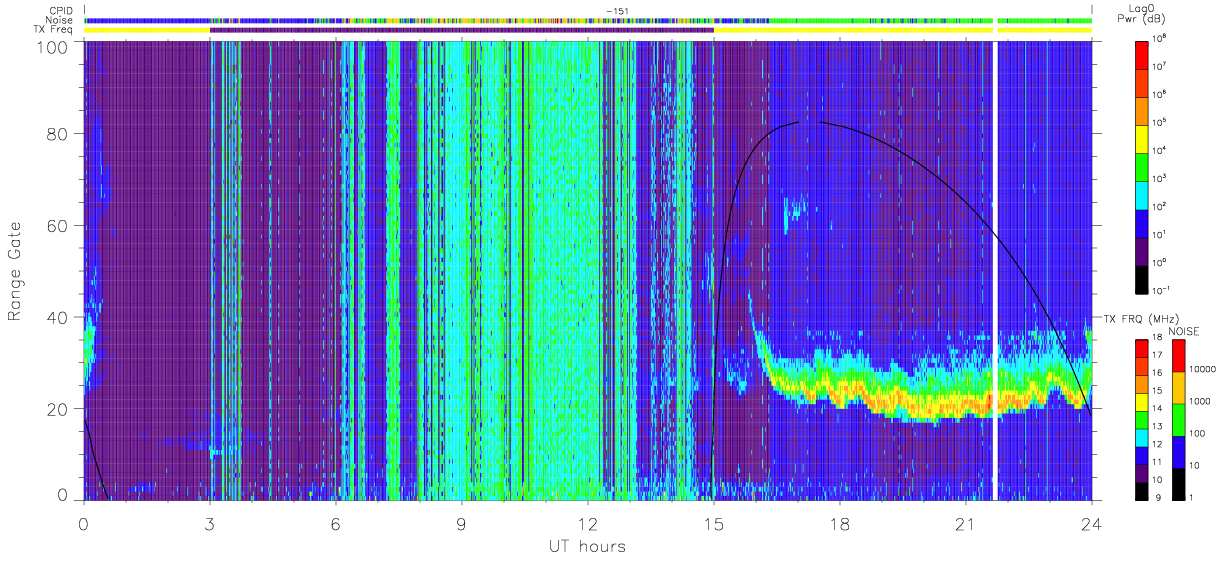Select the yellow segment of TX FRQ colorbar
The height and width of the screenshot is (567, 1228).
click(x=1140, y=402)
